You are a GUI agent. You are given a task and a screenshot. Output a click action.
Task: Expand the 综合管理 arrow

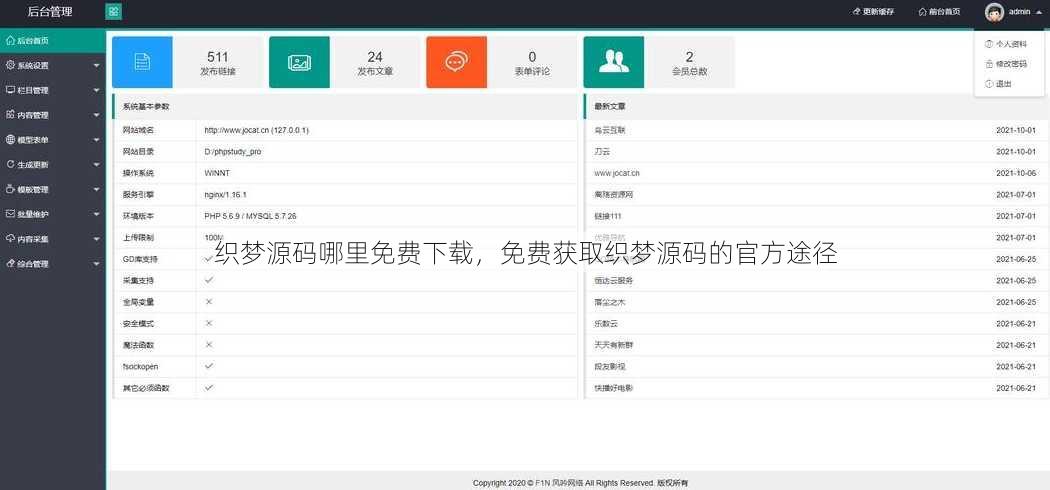click(x=96, y=264)
